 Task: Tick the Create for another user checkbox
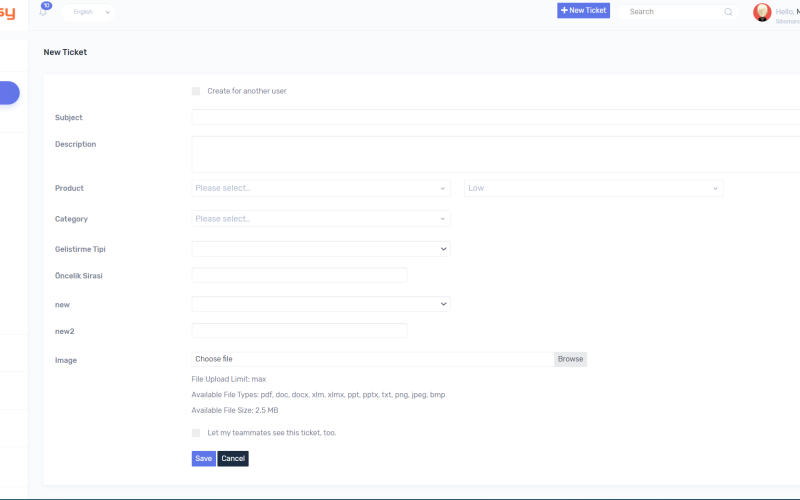(196, 91)
